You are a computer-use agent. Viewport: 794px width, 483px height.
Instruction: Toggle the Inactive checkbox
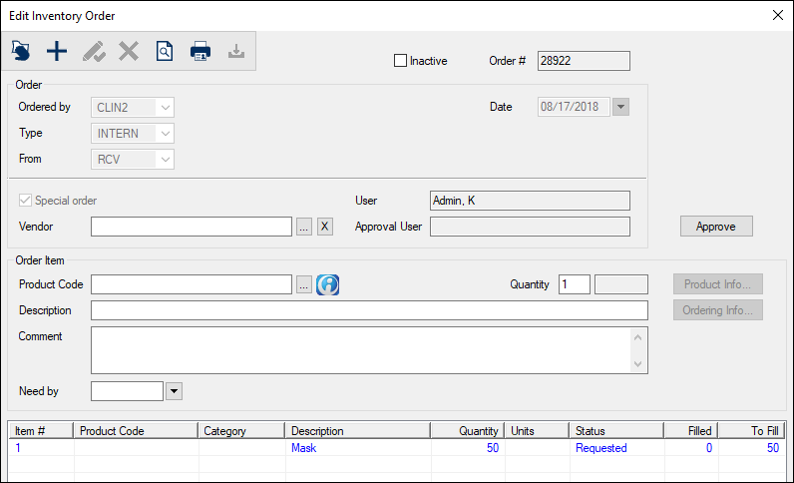click(401, 61)
